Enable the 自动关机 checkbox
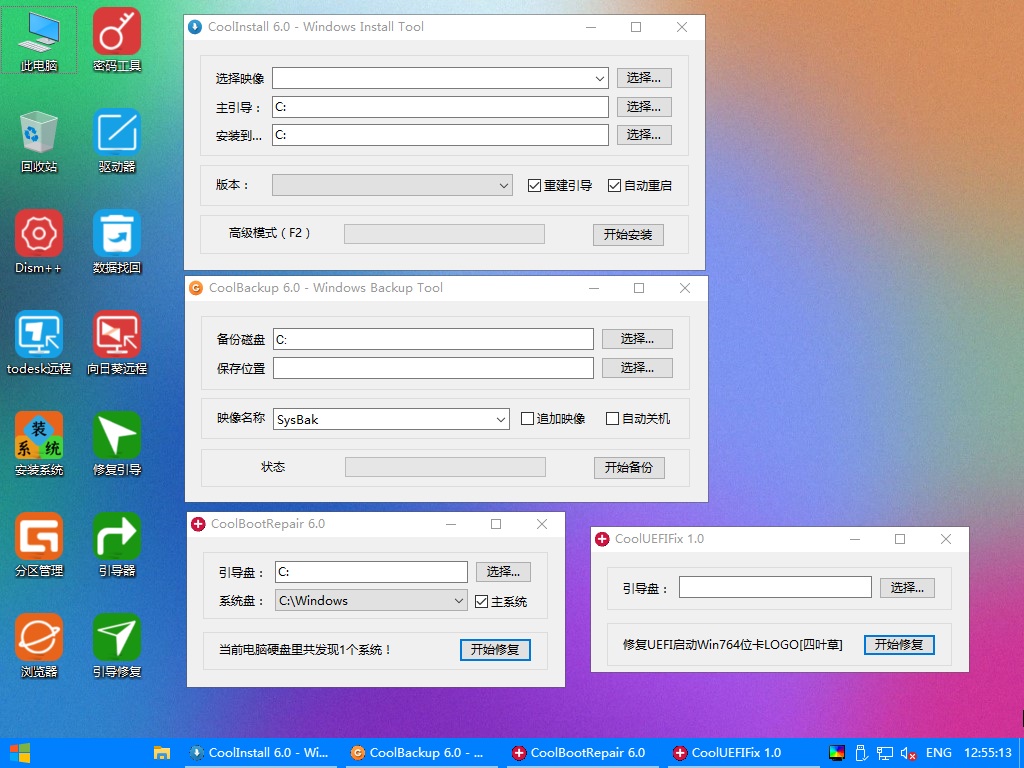 pyautogui.click(x=613, y=419)
